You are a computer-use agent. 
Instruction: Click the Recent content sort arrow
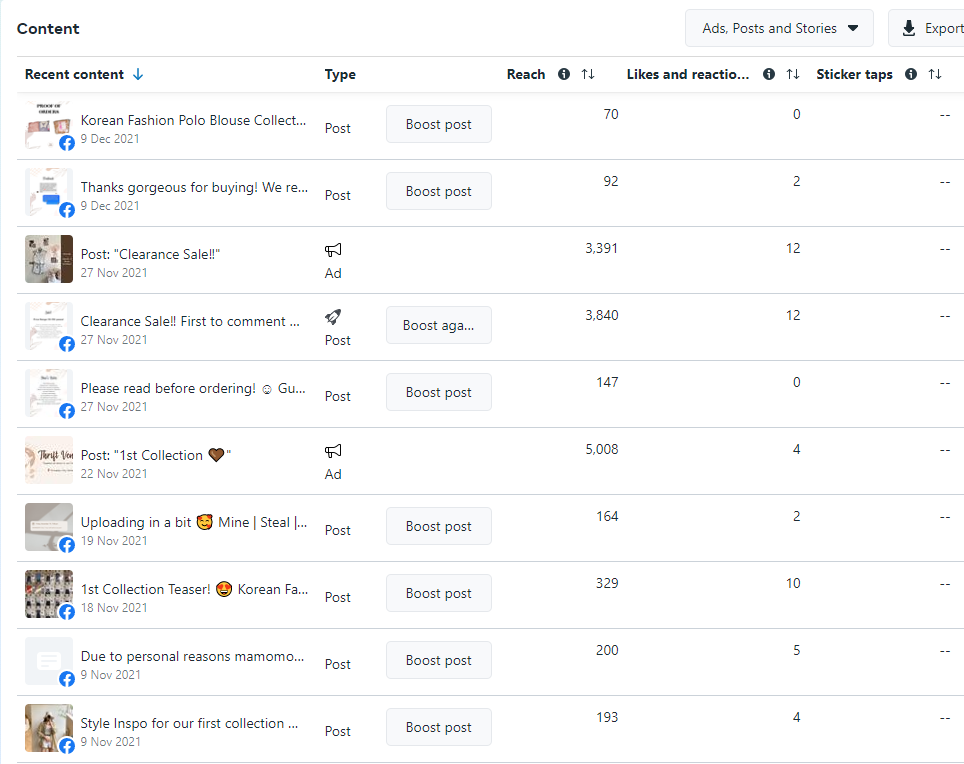[x=138, y=74]
